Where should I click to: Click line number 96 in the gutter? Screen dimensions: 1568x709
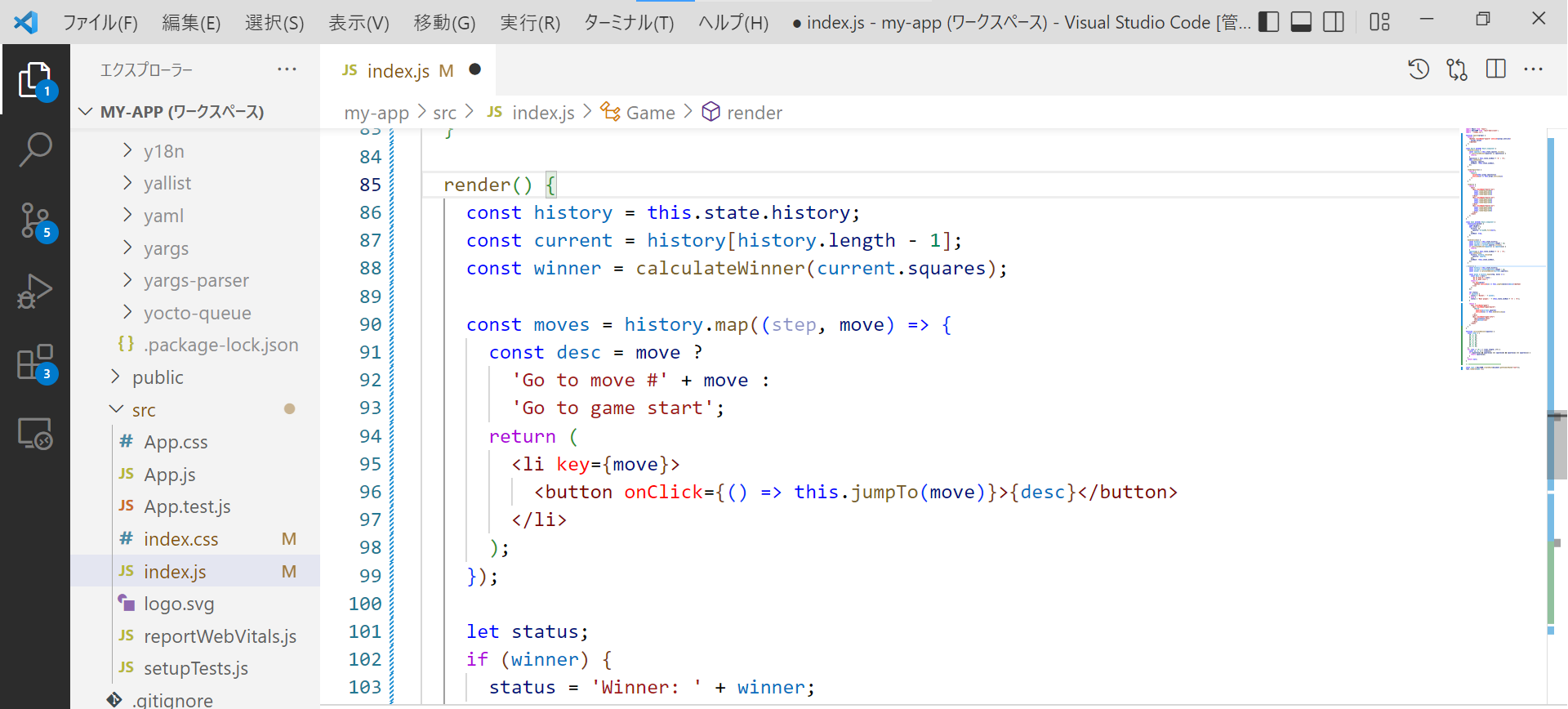370,492
